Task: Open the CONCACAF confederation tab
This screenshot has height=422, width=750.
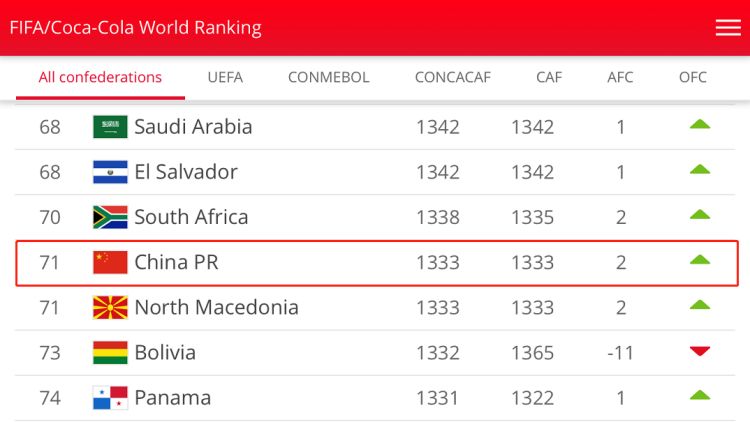Action: point(453,77)
